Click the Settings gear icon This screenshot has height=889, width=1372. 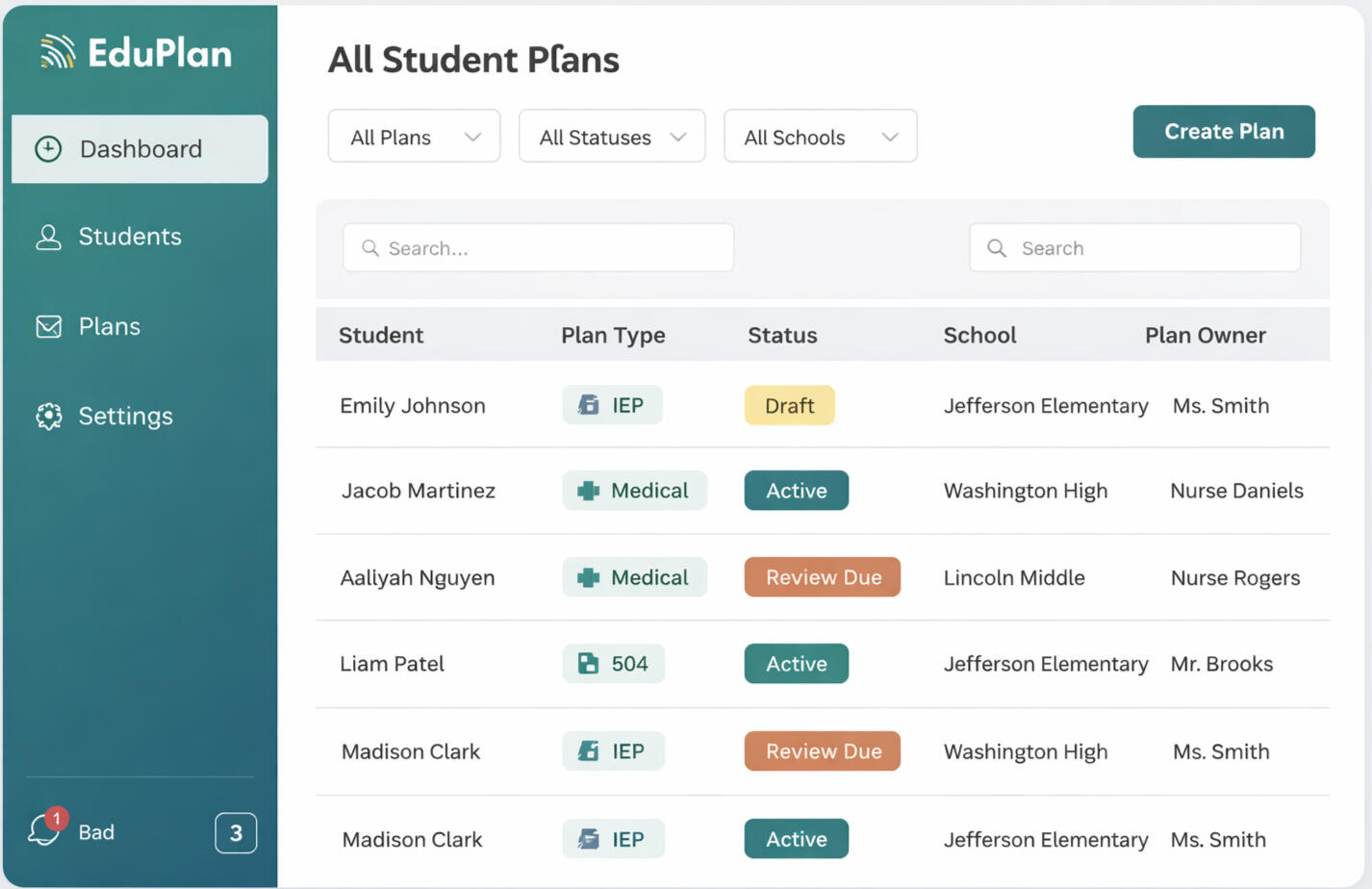point(48,417)
